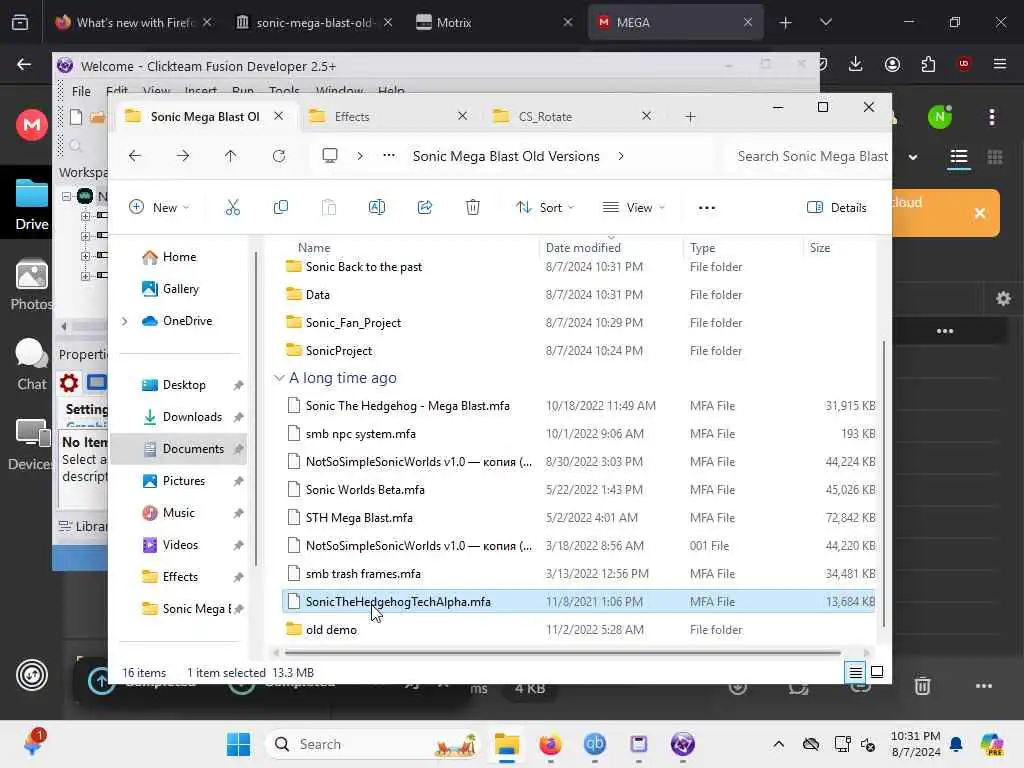
Task: Go back in File Explorer
Action: [x=135, y=156]
